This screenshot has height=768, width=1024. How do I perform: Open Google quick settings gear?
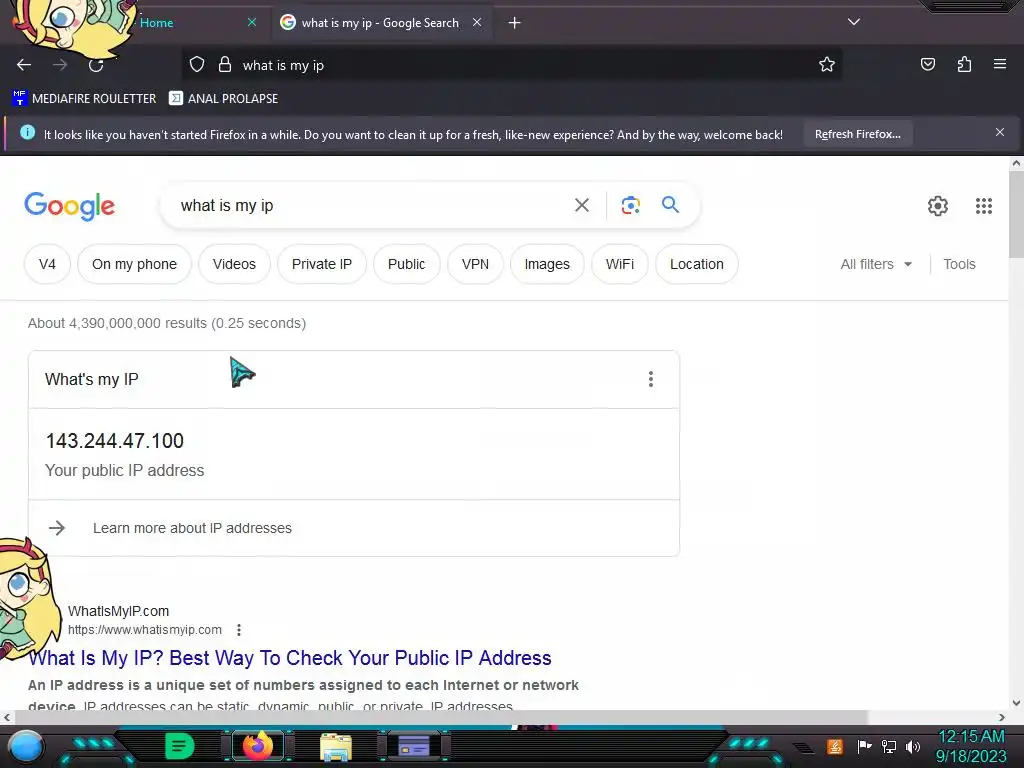pyautogui.click(x=937, y=206)
